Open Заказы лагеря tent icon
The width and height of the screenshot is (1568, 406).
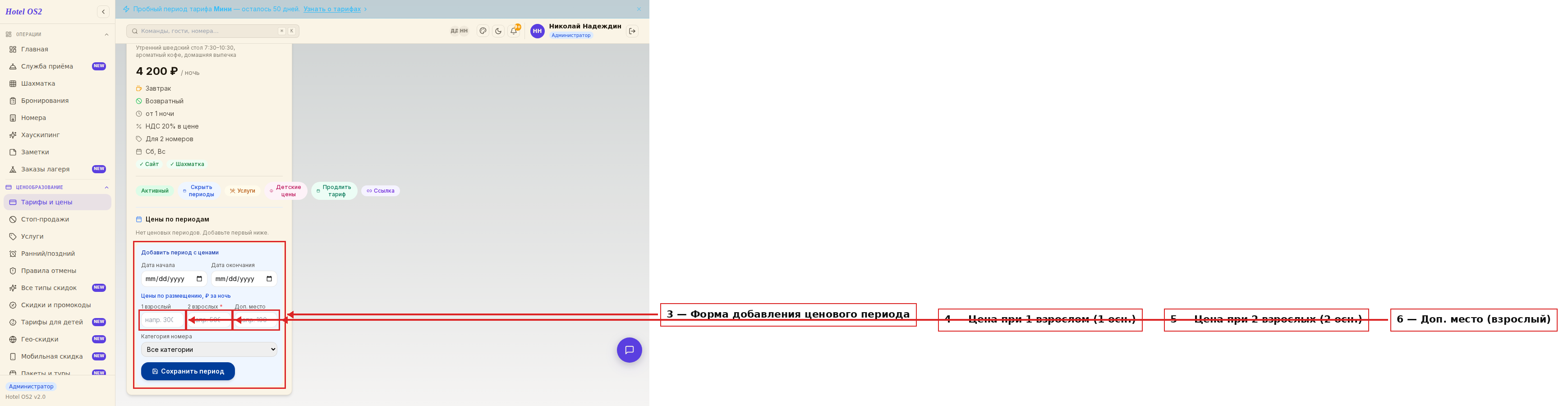pyautogui.click(x=13, y=169)
